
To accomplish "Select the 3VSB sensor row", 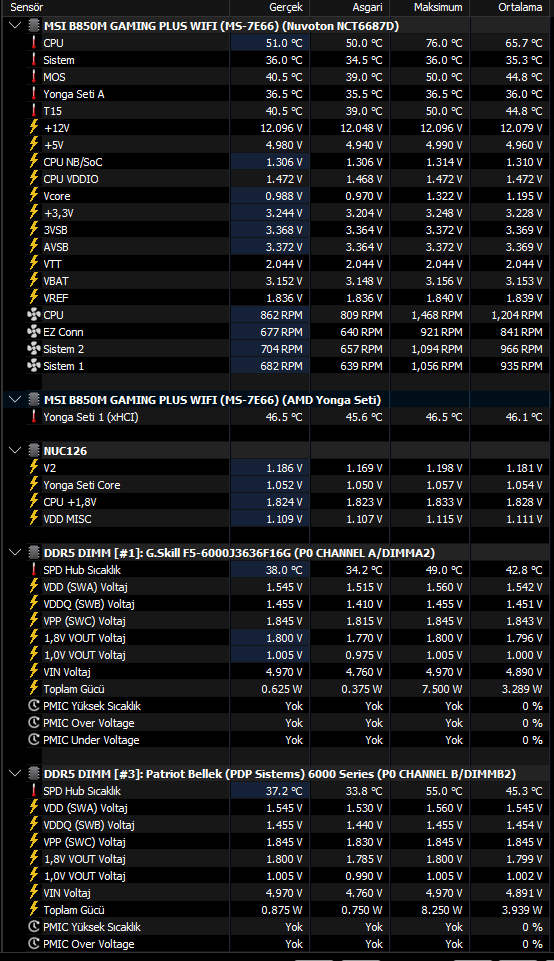I will [x=275, y=230].
